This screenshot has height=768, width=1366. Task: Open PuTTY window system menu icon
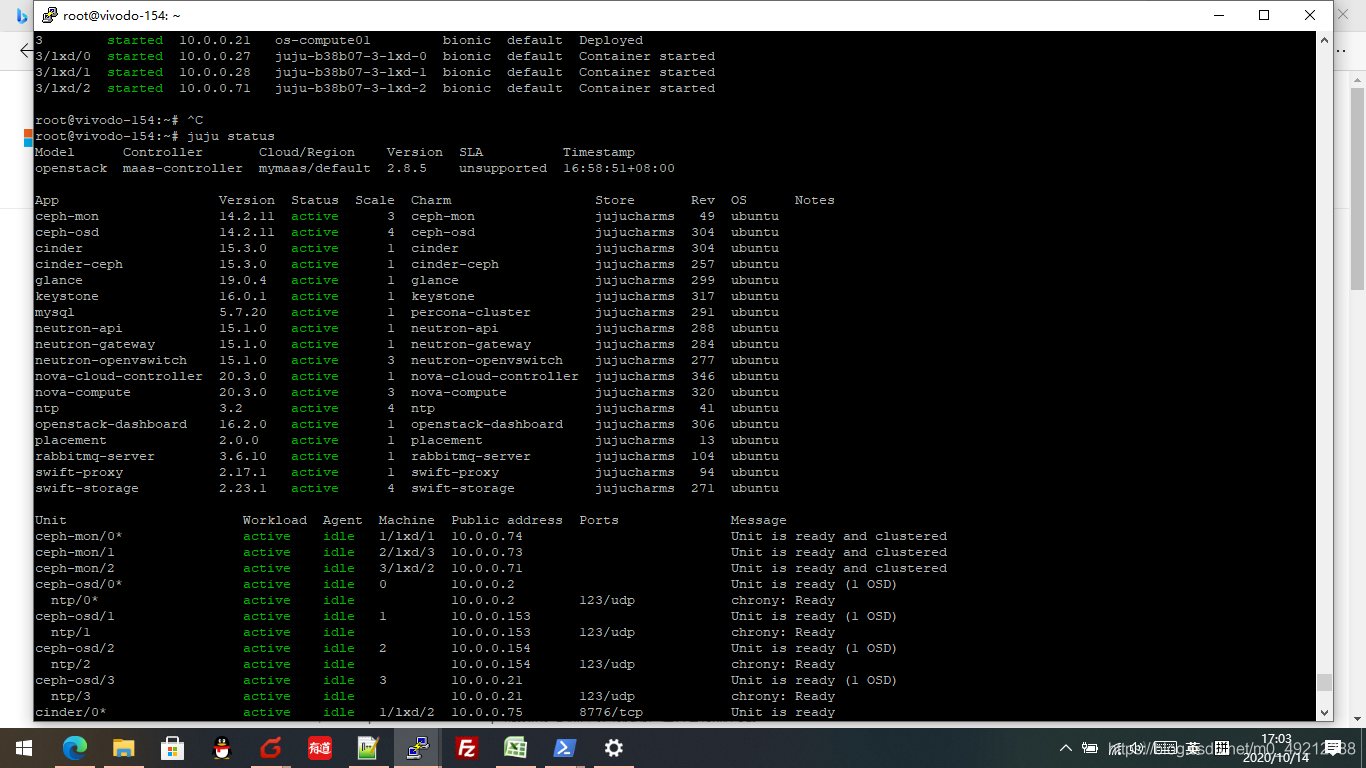tap(48, 15)
